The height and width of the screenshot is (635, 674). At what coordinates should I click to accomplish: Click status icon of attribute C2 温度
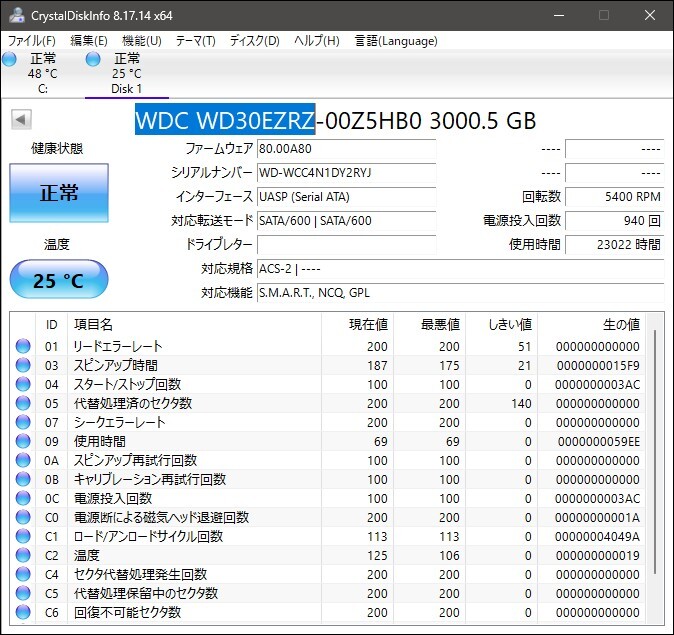23,555
